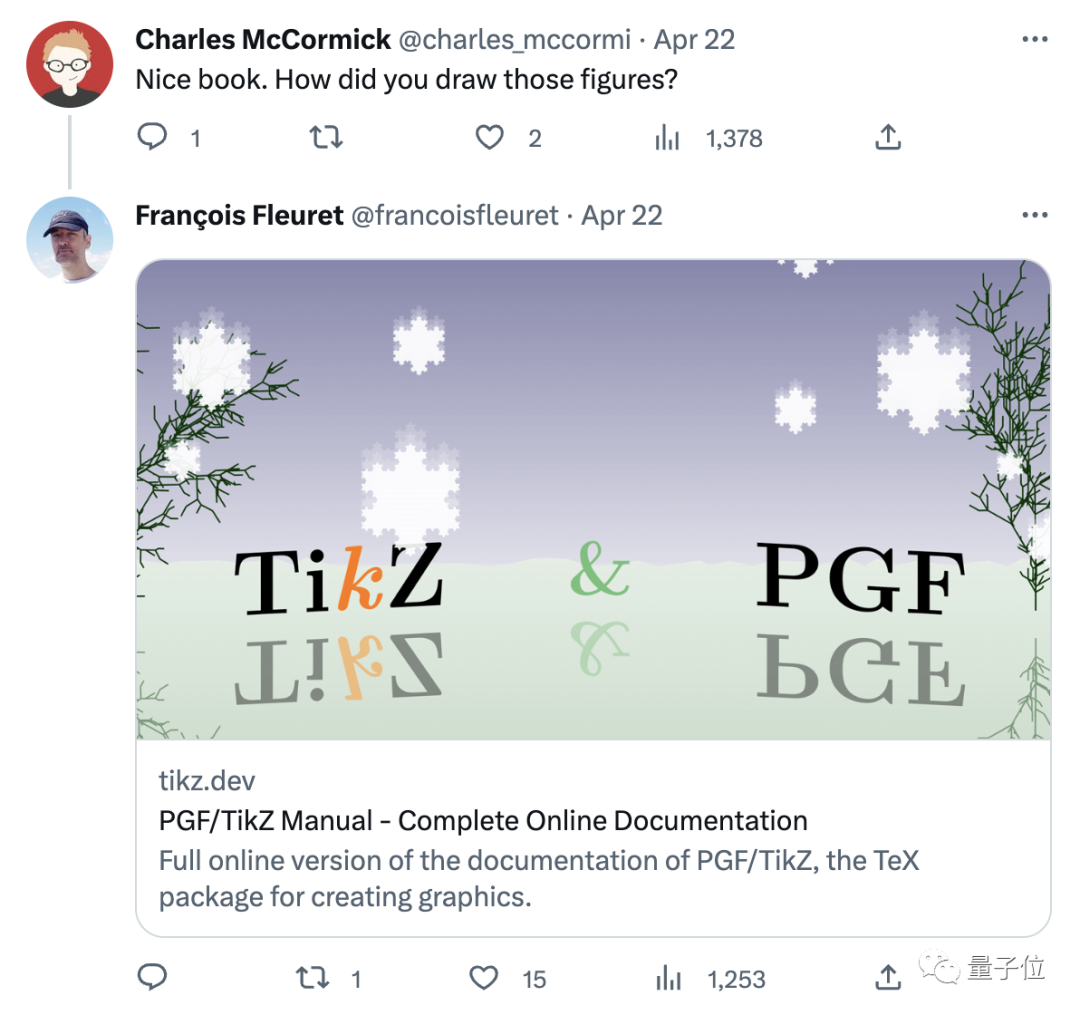This screenshot has width=1080, height=1015.
Task: Reply to Charles McCormick's tweet
Action: (x=152, y=137)
